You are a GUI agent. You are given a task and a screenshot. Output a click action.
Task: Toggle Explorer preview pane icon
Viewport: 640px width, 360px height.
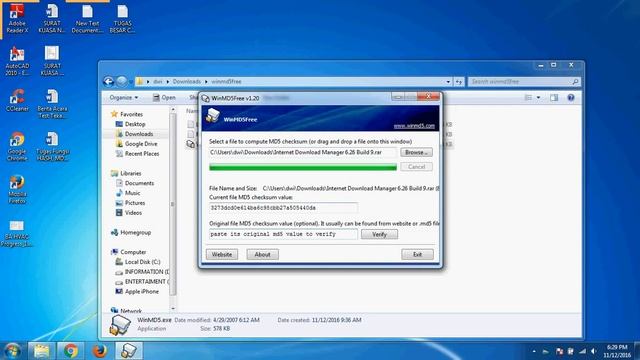[554, 98]
